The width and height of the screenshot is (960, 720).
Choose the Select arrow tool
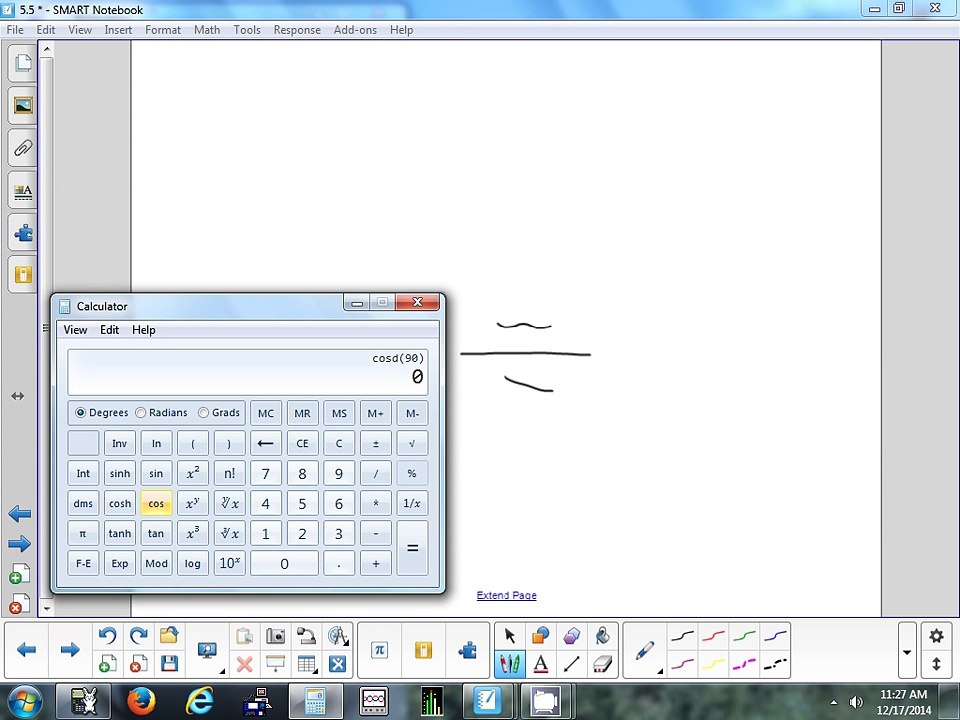tap(509, 636)
